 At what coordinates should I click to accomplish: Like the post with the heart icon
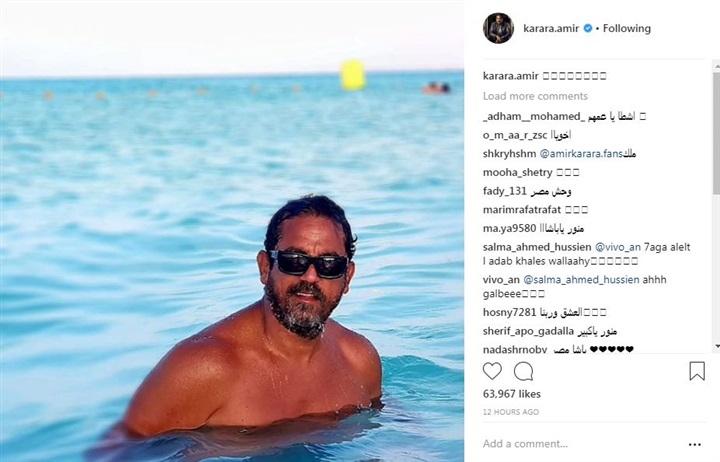[x=492, y=371]
